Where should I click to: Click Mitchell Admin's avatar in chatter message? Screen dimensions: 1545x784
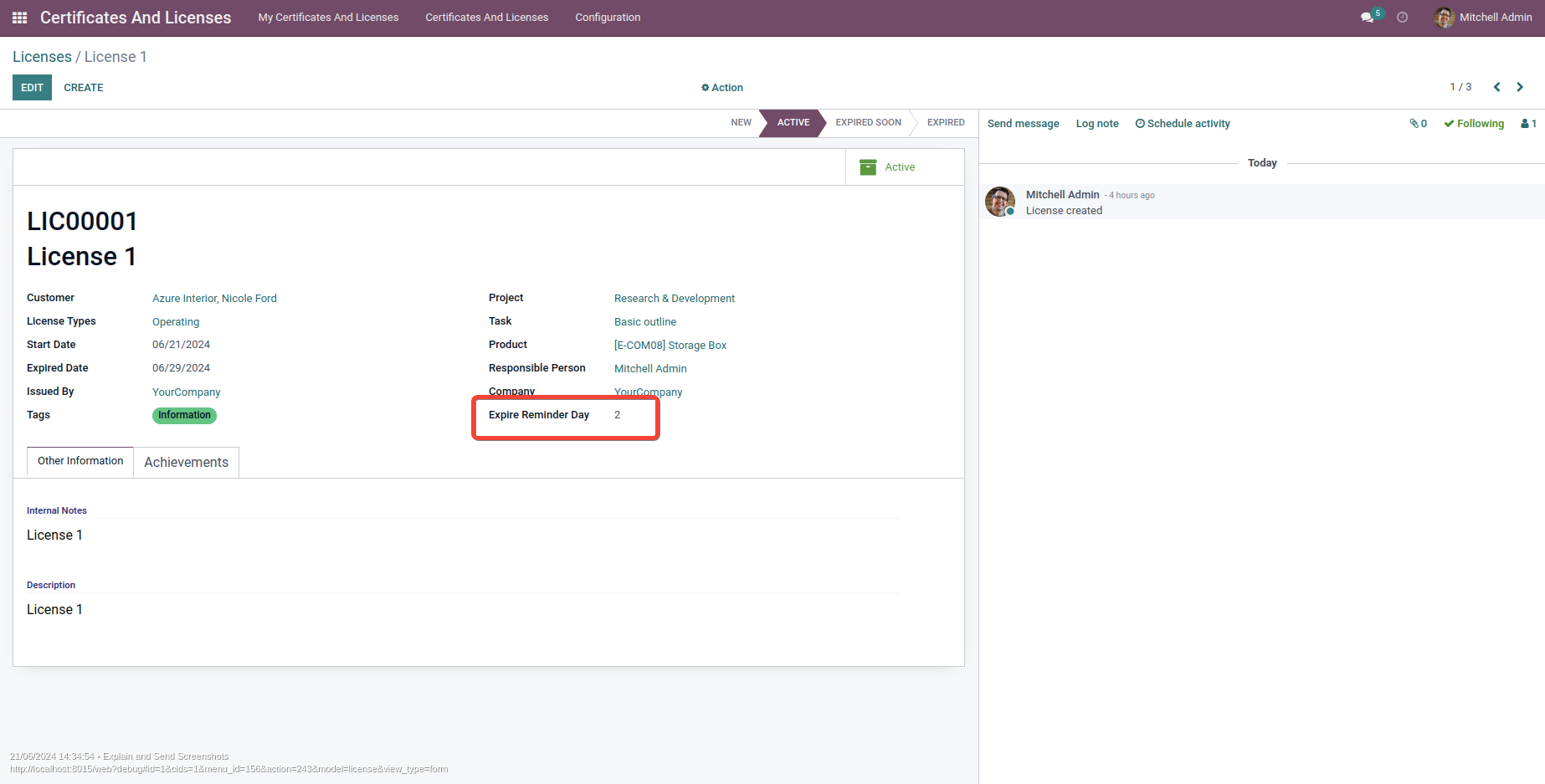tap(1000, 202)
